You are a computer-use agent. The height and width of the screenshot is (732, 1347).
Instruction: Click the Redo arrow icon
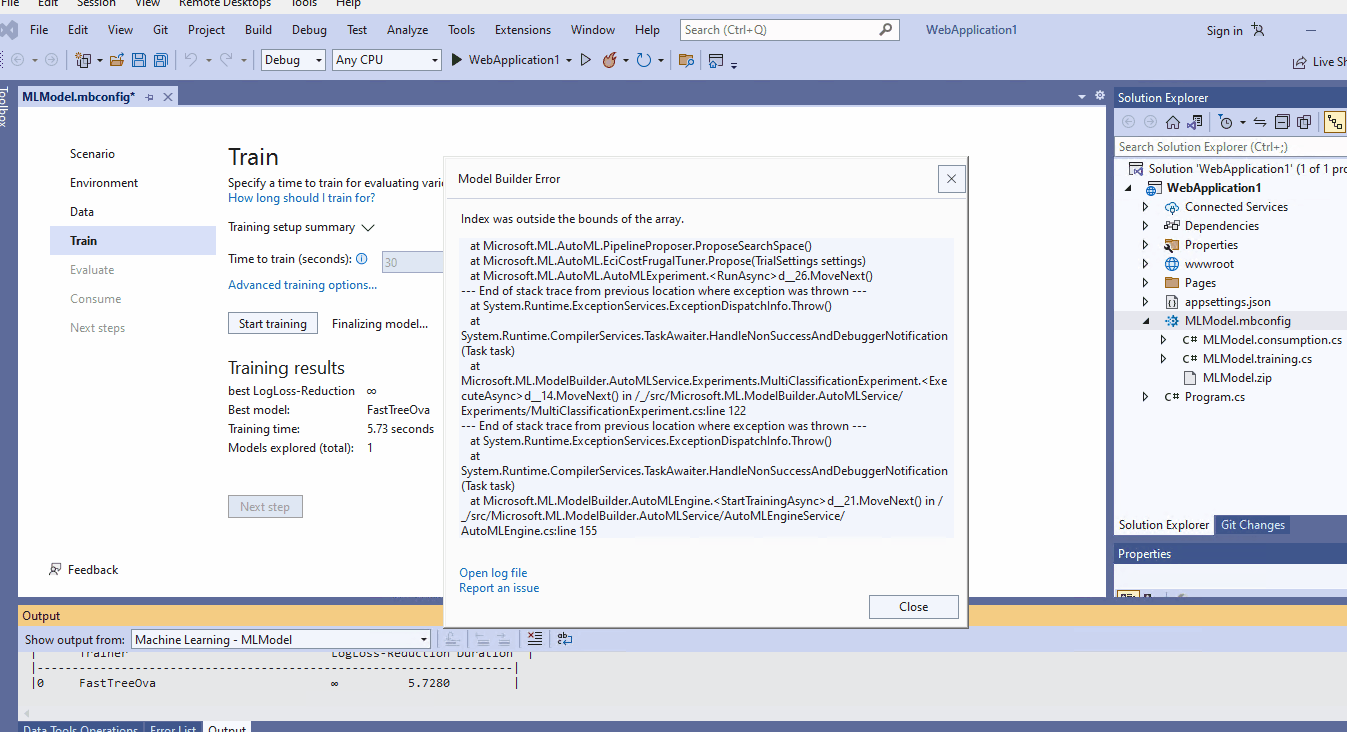tap(226, 60)
